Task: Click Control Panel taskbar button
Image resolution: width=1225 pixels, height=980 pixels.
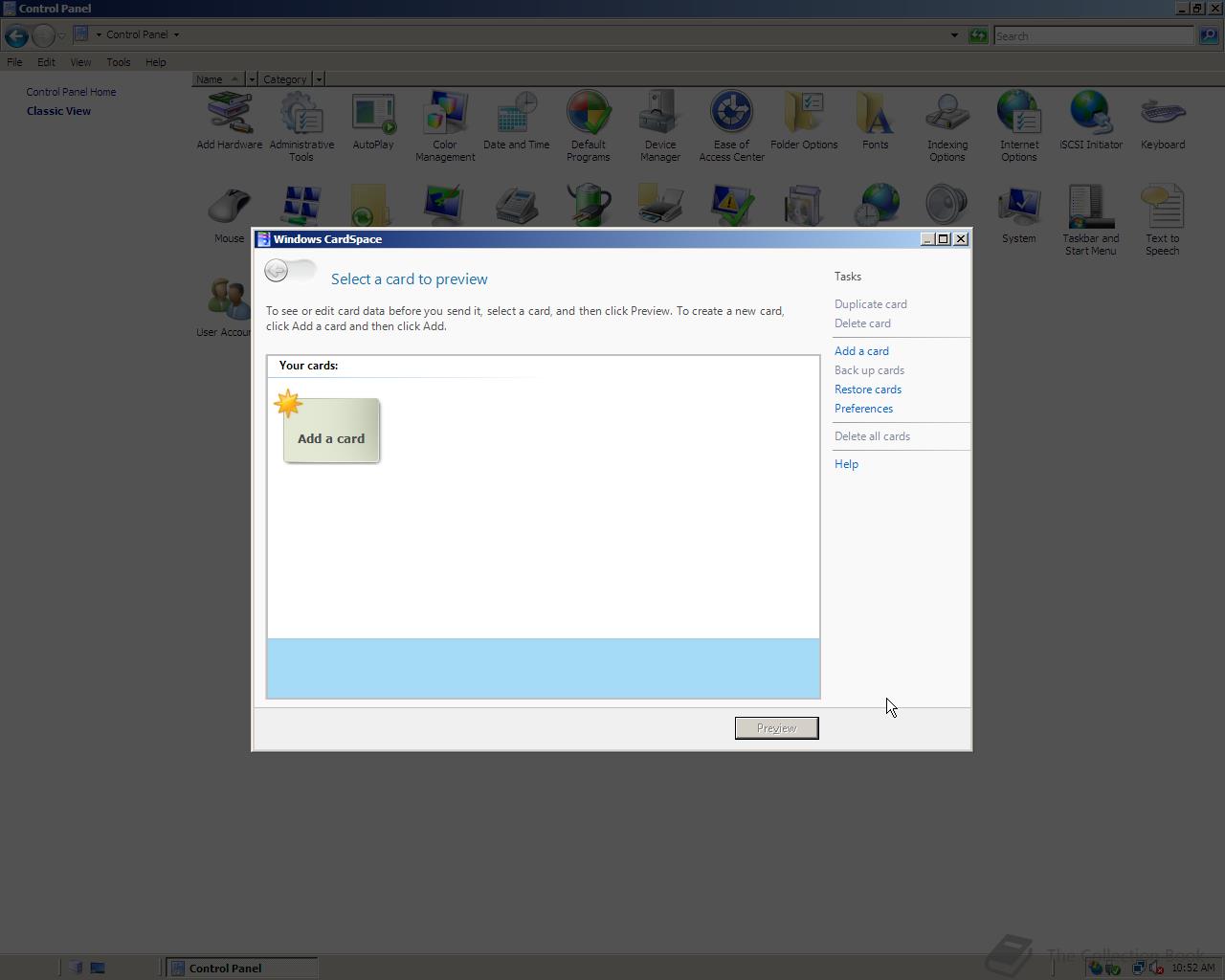Action: pyautogui.click(x=242, y=968)
